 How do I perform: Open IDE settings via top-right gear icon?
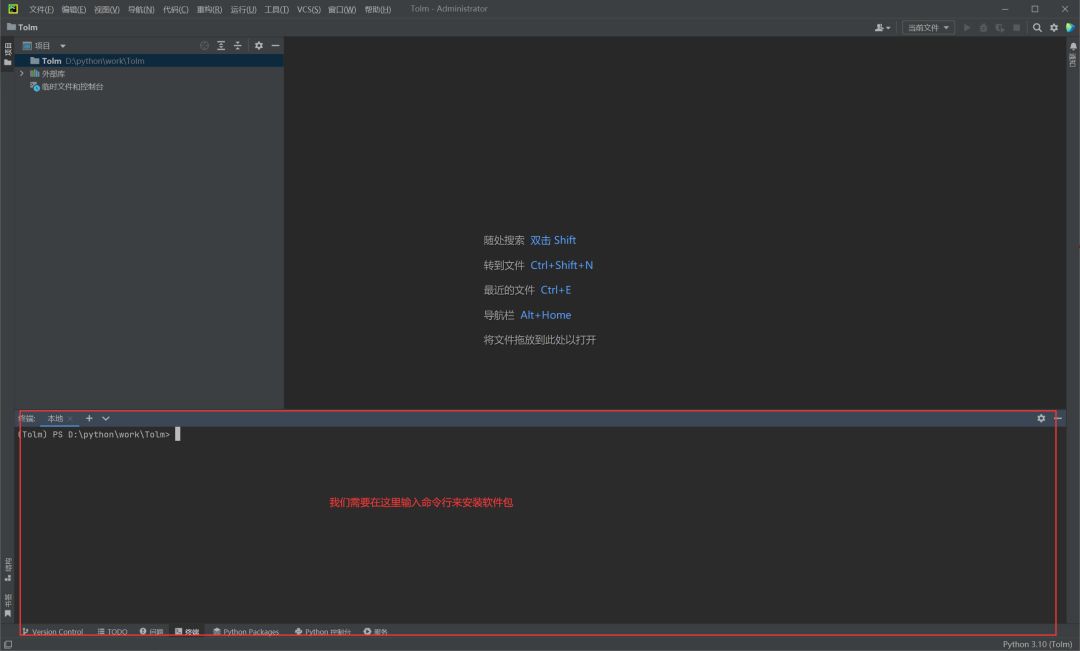1053,28
